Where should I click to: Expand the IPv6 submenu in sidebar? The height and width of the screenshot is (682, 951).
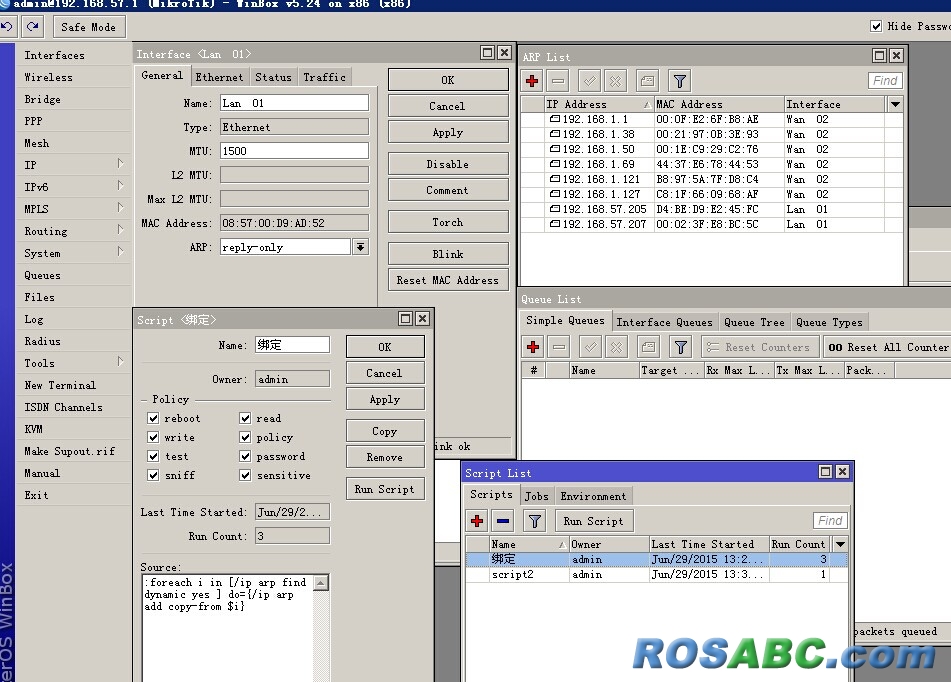[x=120, y=186]
